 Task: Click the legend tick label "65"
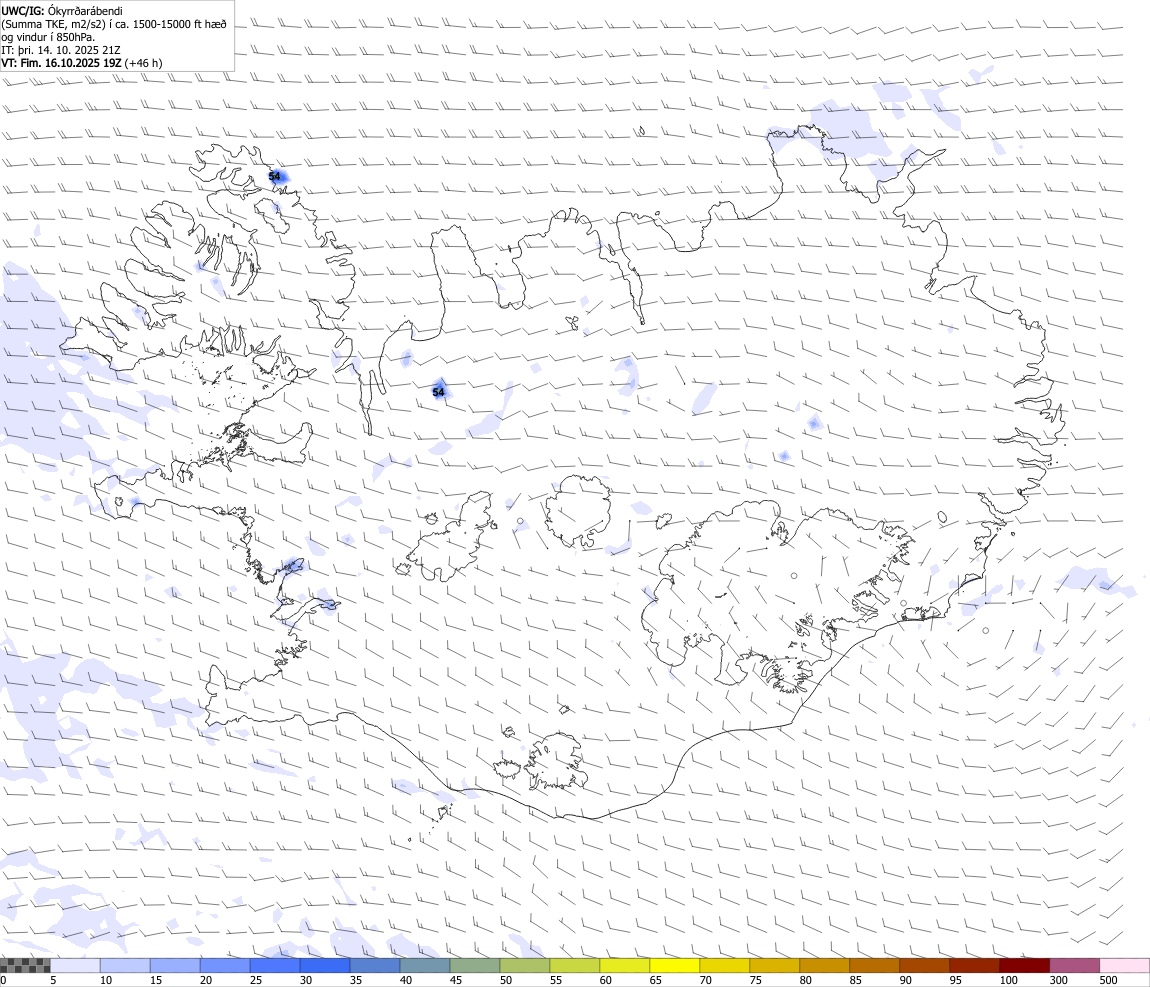coord(656,980)
